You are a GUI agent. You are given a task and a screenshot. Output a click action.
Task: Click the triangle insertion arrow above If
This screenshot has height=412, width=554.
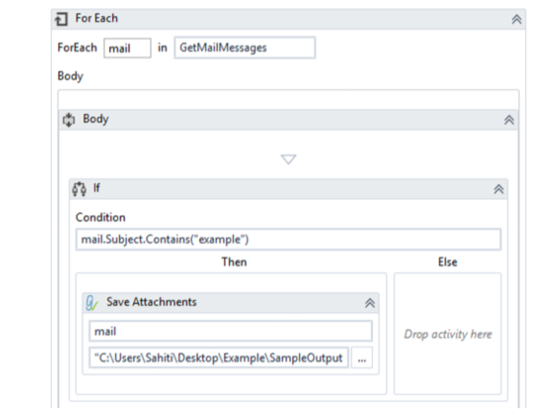pos(288,159)
